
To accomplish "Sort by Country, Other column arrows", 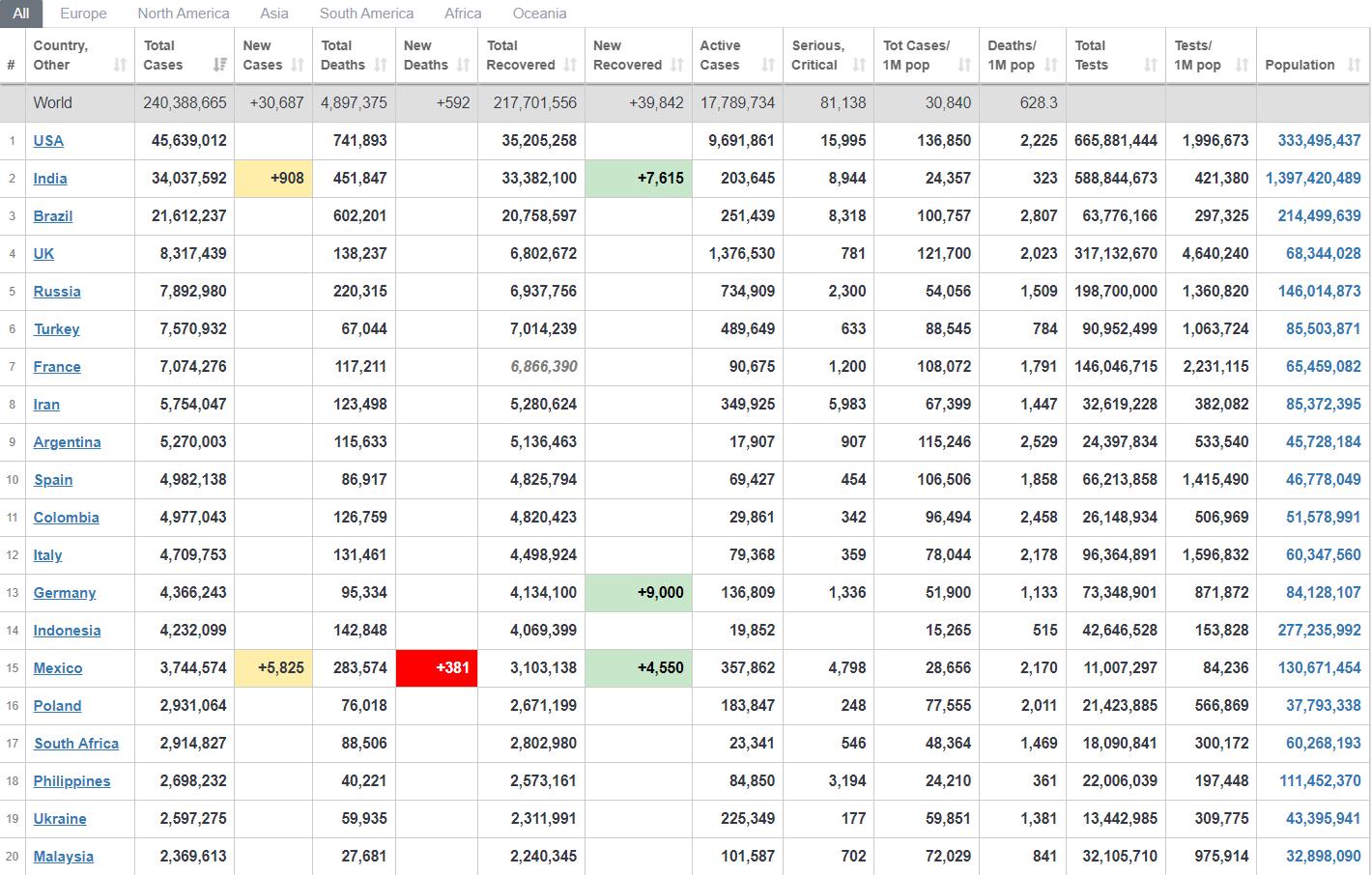I will (120, 65).
